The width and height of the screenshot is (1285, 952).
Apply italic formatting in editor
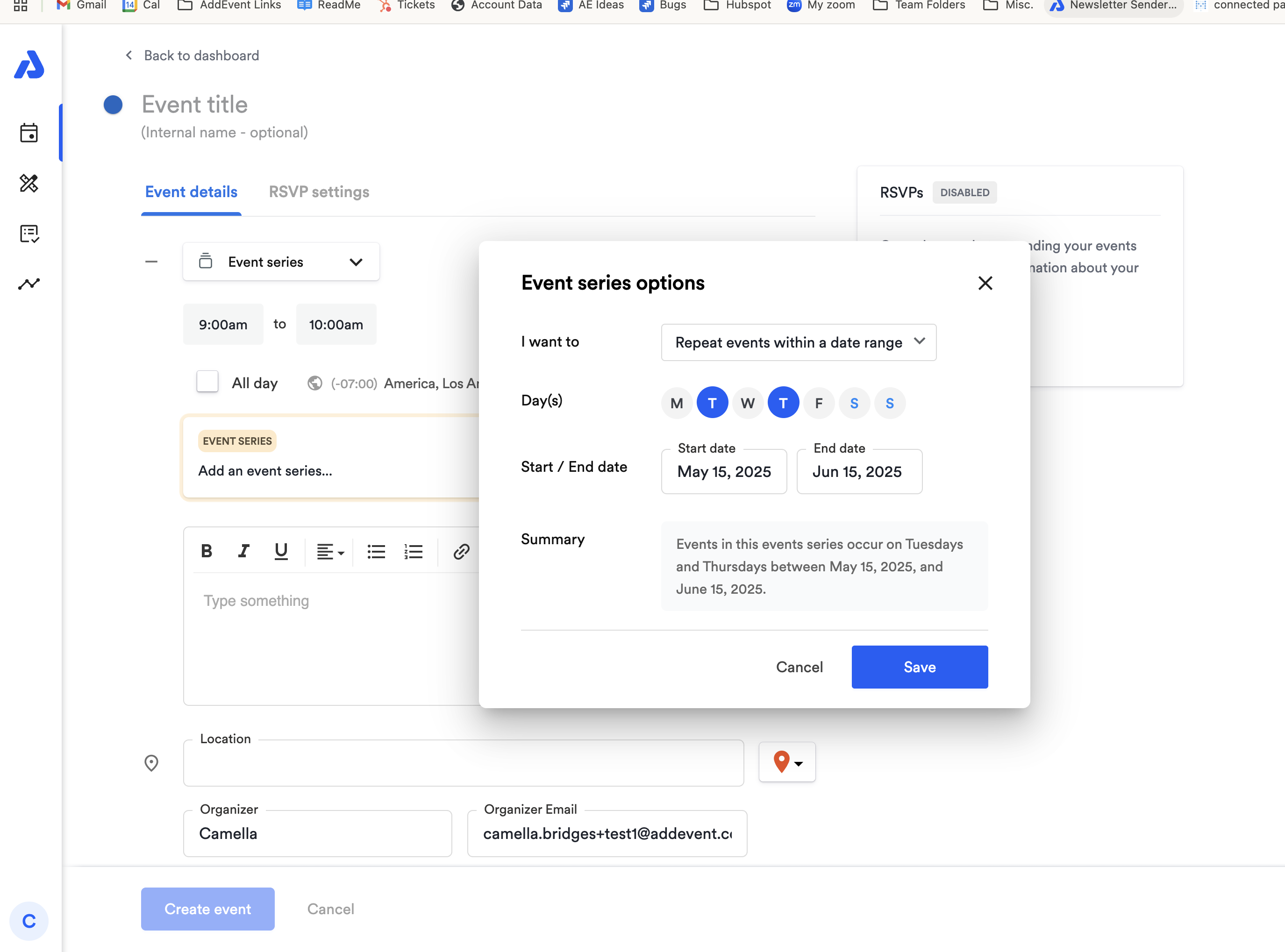click(x=244, y=552)
